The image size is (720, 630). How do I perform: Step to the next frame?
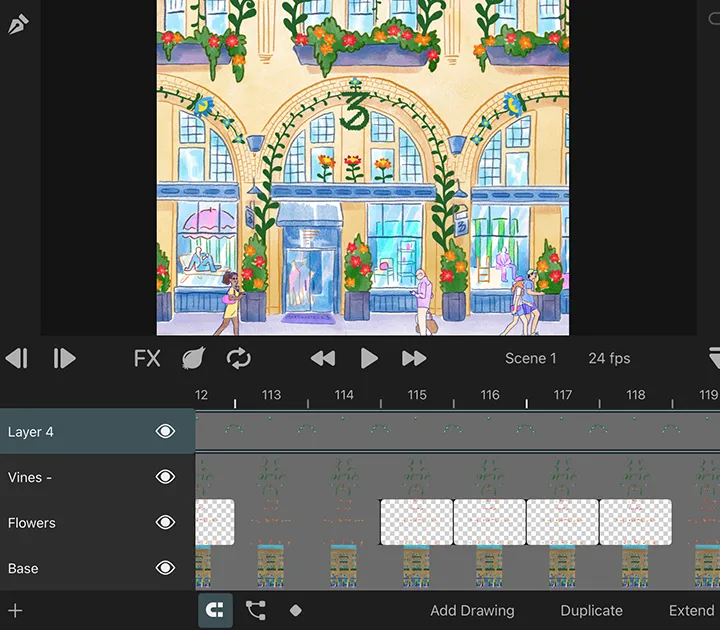[x=64, y=358]
